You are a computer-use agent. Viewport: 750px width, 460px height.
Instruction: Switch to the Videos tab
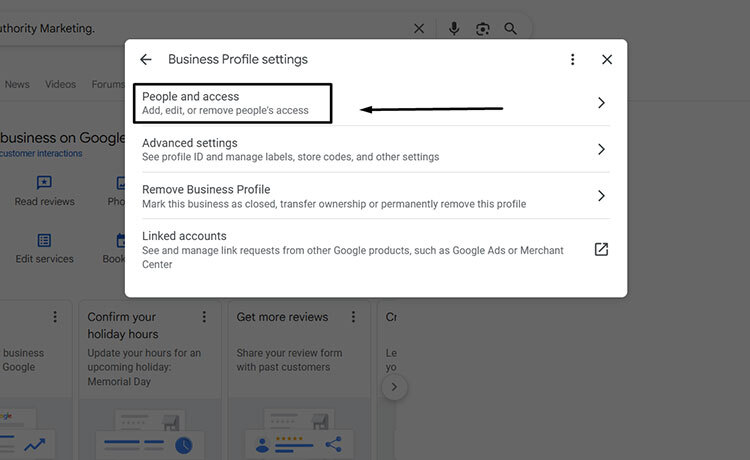[x=60, y=84]
